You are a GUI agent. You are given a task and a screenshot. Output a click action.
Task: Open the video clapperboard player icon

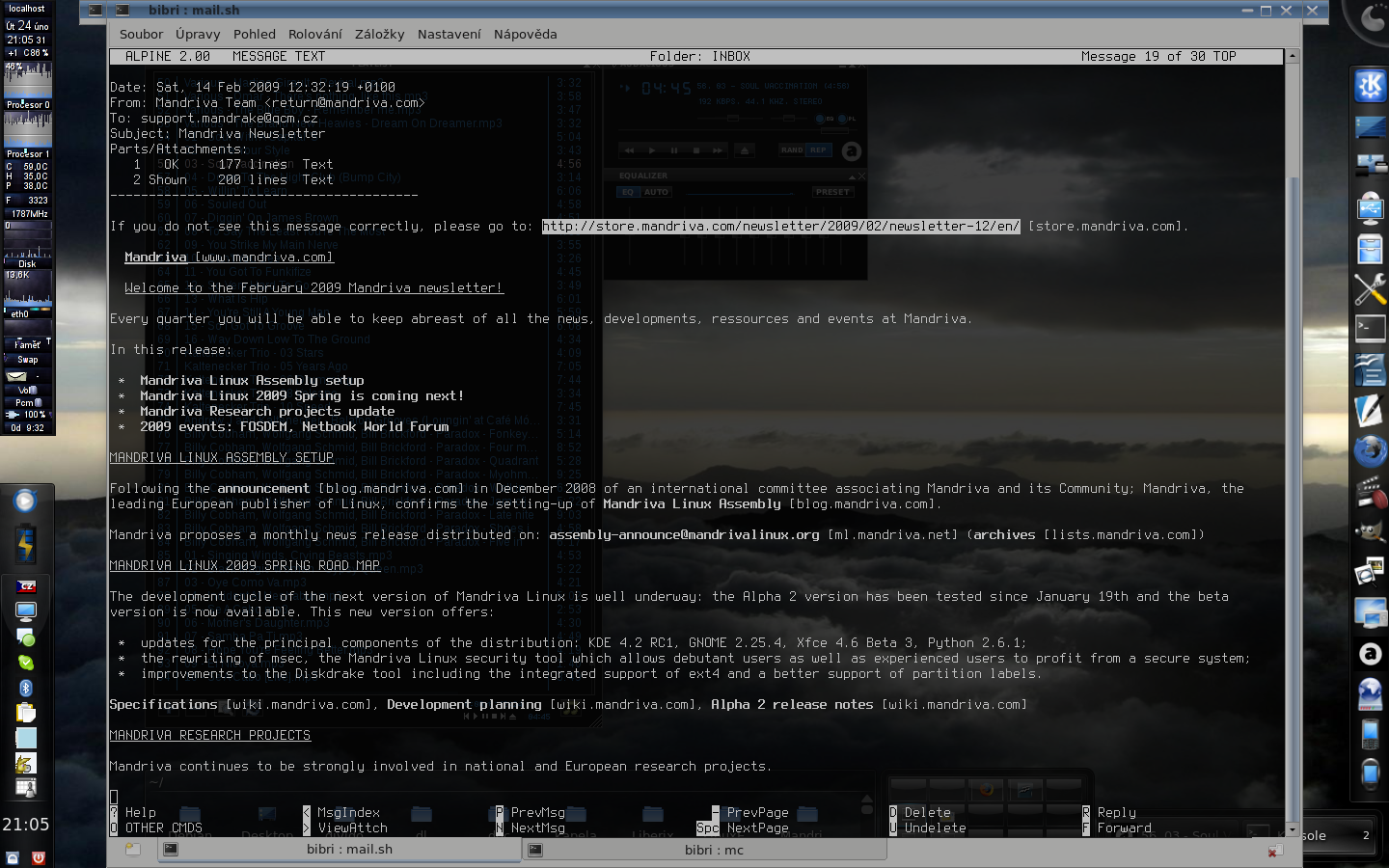point(1370,491)
